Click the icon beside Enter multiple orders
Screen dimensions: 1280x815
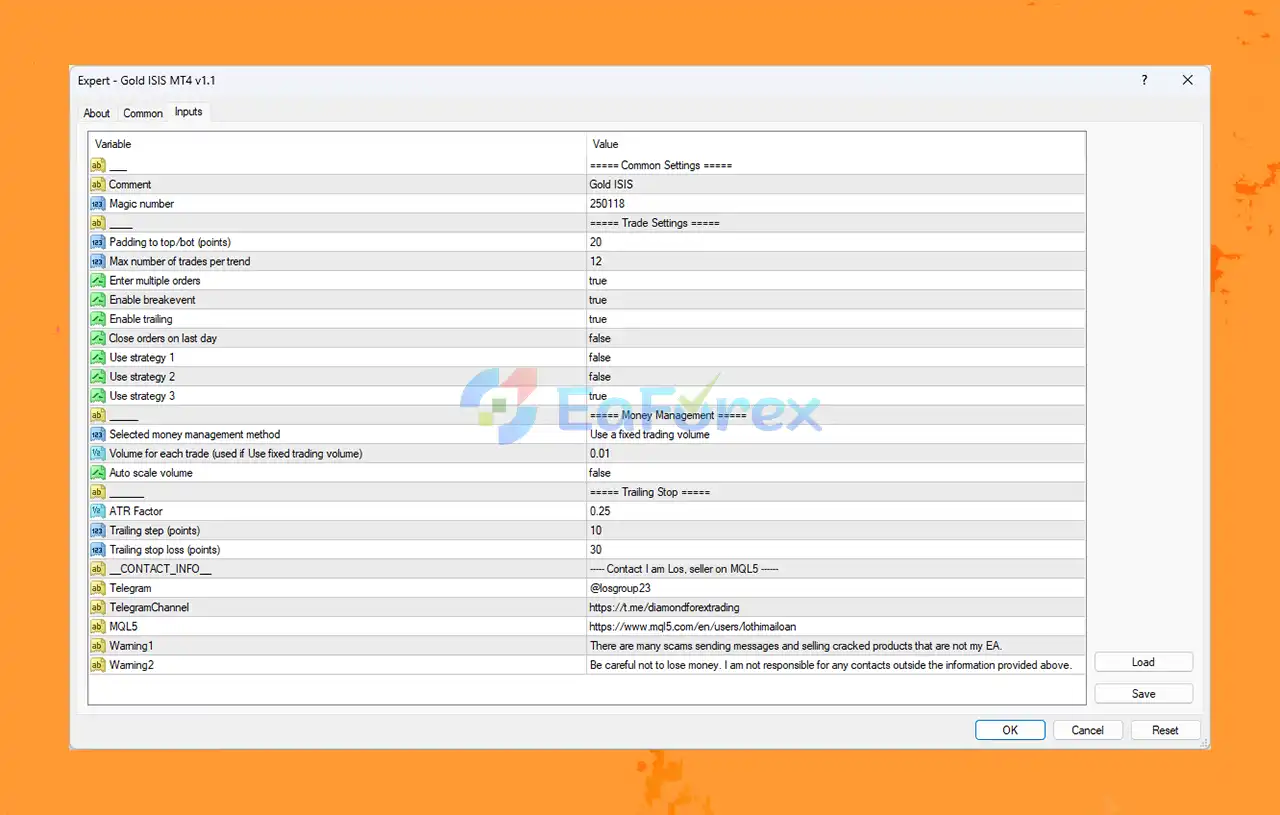pos(98,281)
